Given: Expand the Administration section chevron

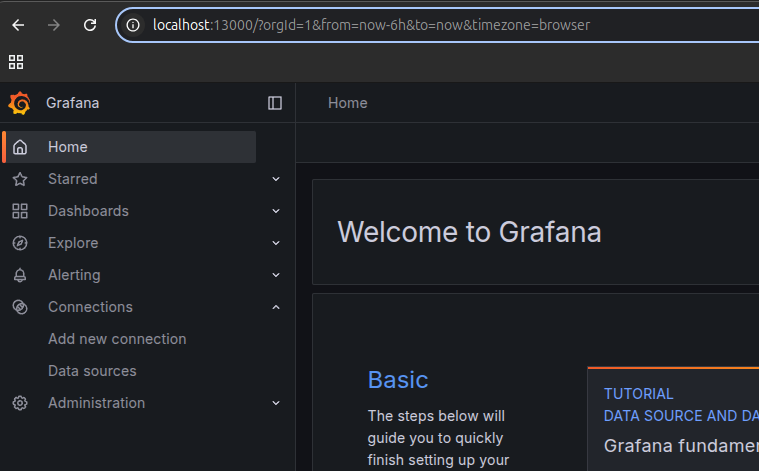Looking at the screenshot, I should [x=276, y=403].
